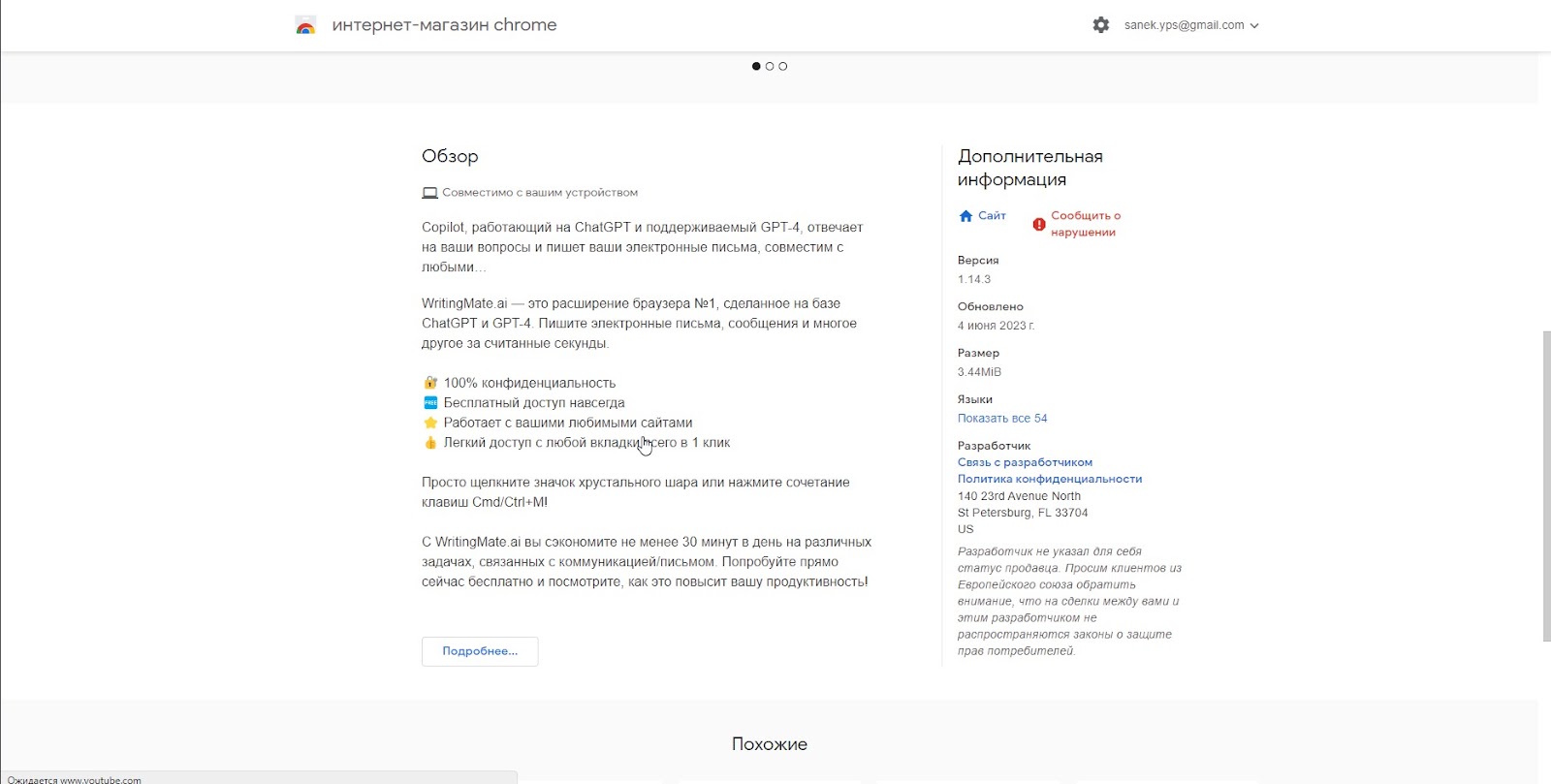
Task: Click the интернет-магазин chrome title
Action: 444,25
